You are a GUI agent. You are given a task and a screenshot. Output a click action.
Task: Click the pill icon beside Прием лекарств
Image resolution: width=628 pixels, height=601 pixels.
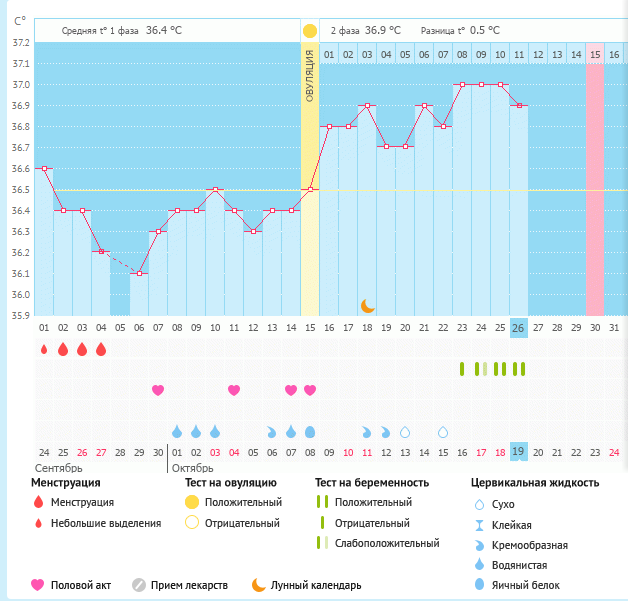(139, 585)
